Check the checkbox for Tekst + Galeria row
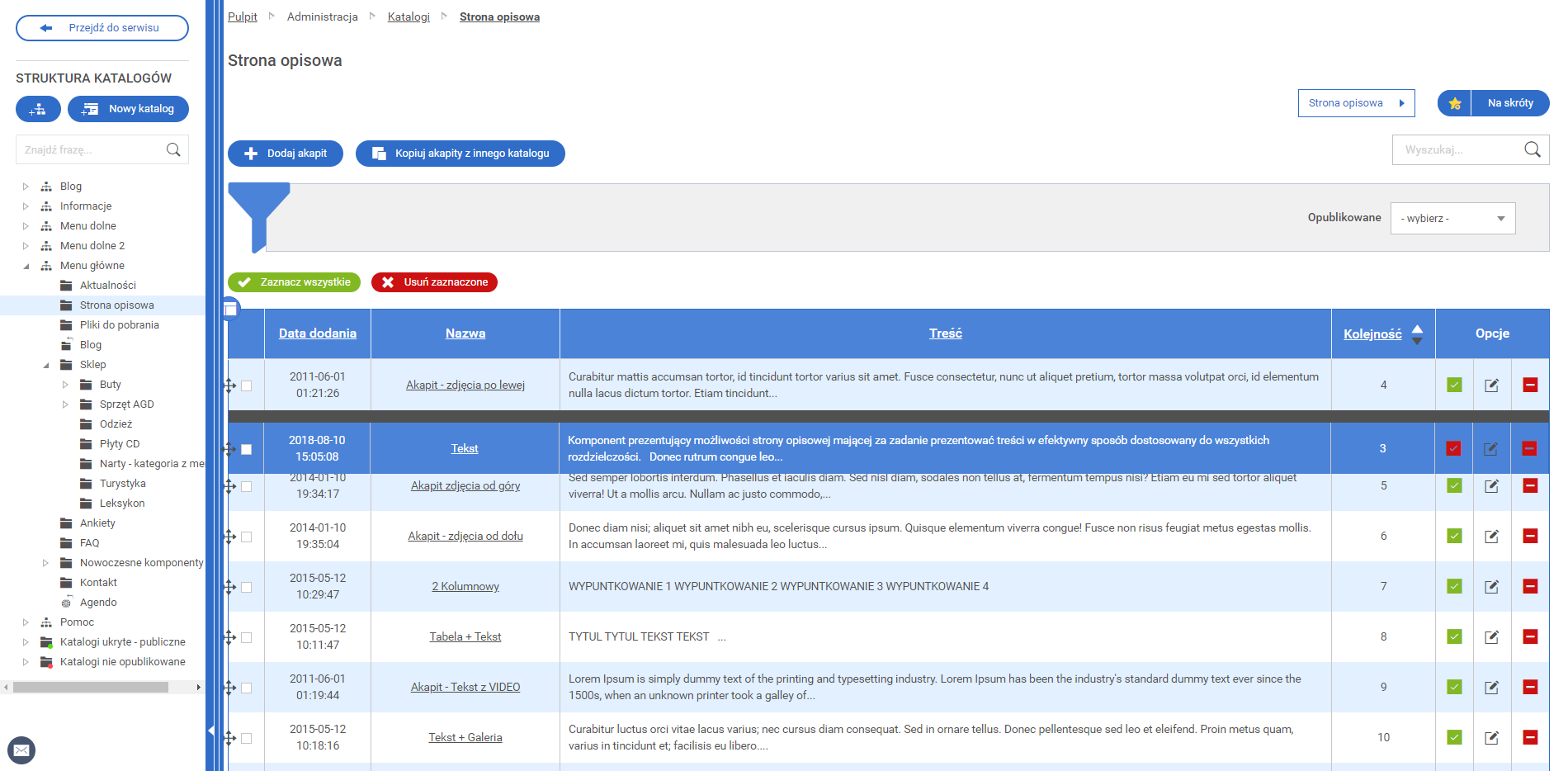 [247, 739]
